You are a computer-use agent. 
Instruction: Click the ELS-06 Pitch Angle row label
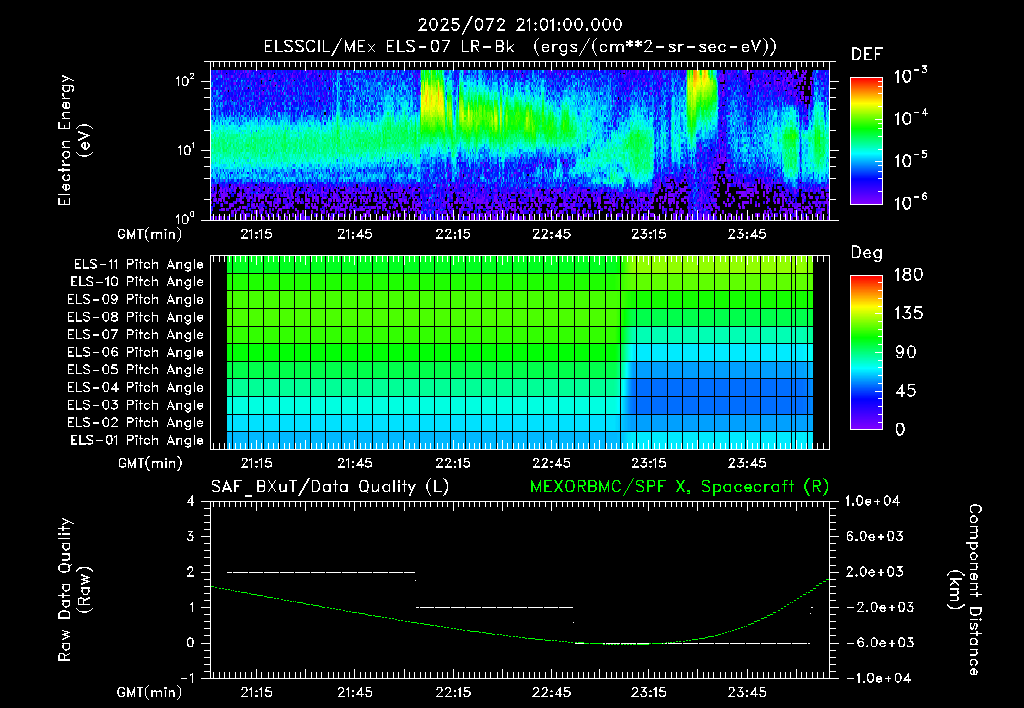(x=135, y=352)
